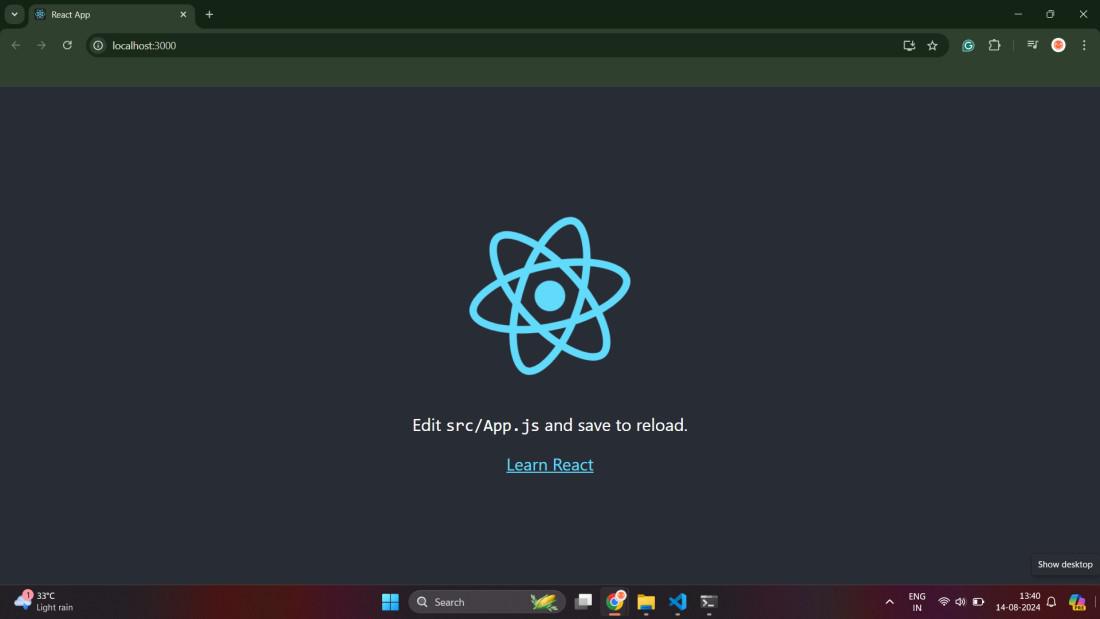Click the taskbar Search box

tap(487, 602)
